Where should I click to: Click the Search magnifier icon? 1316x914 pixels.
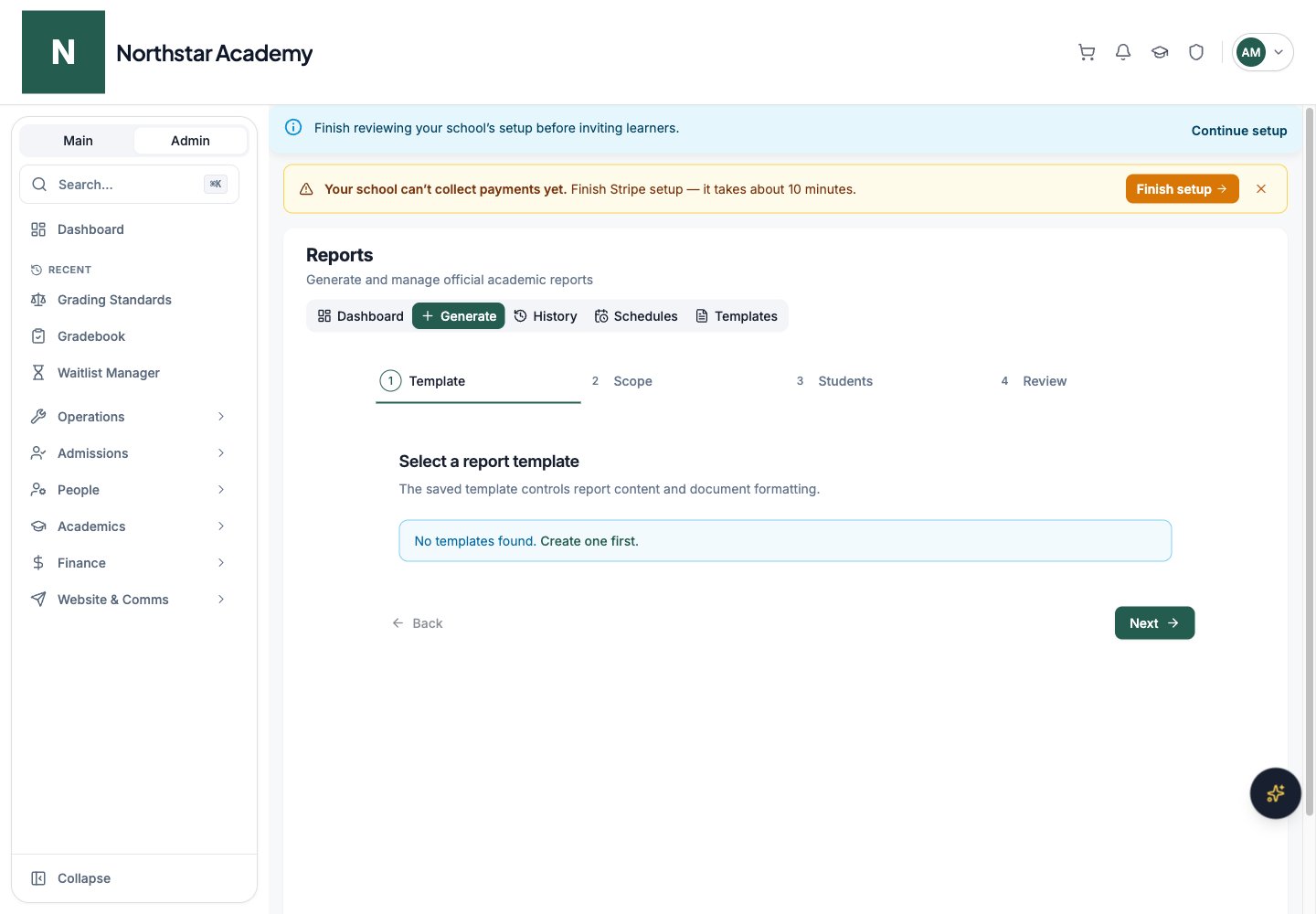tap(39, 185)
